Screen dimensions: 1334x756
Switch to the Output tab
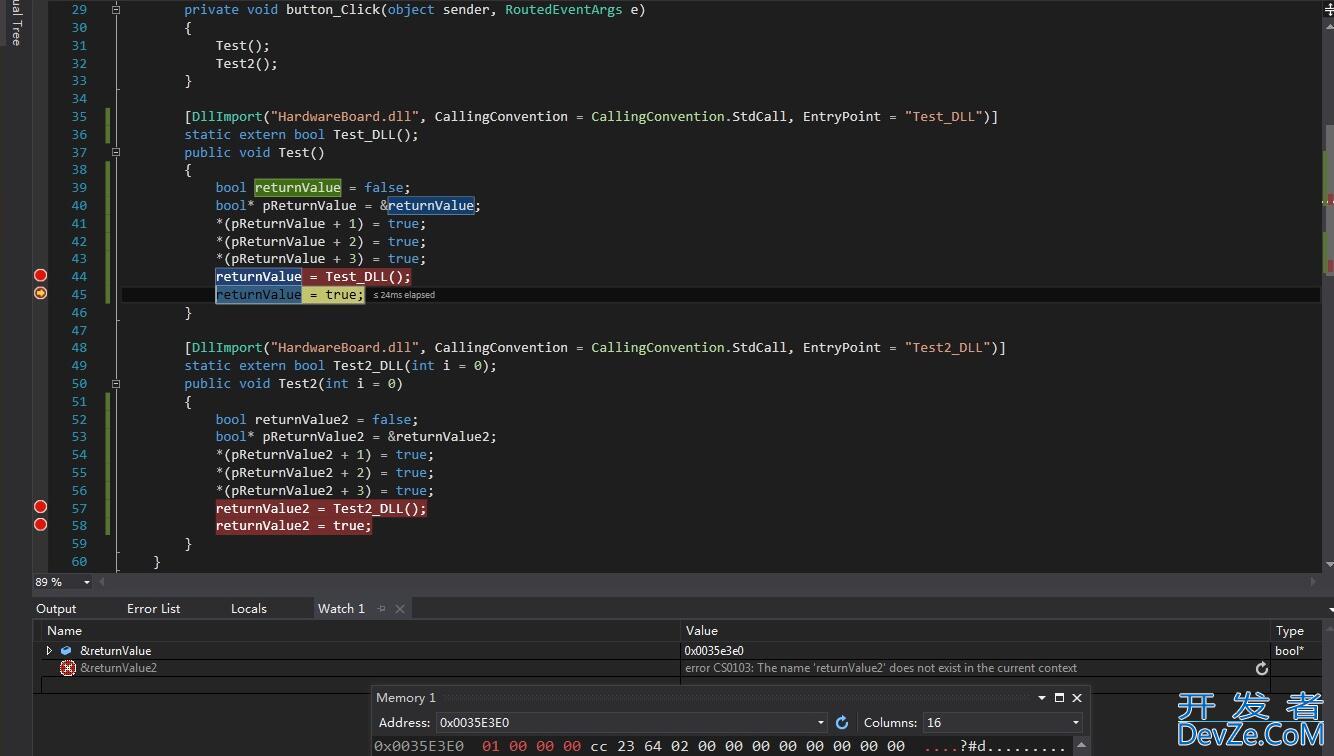(x=56, y=608)
